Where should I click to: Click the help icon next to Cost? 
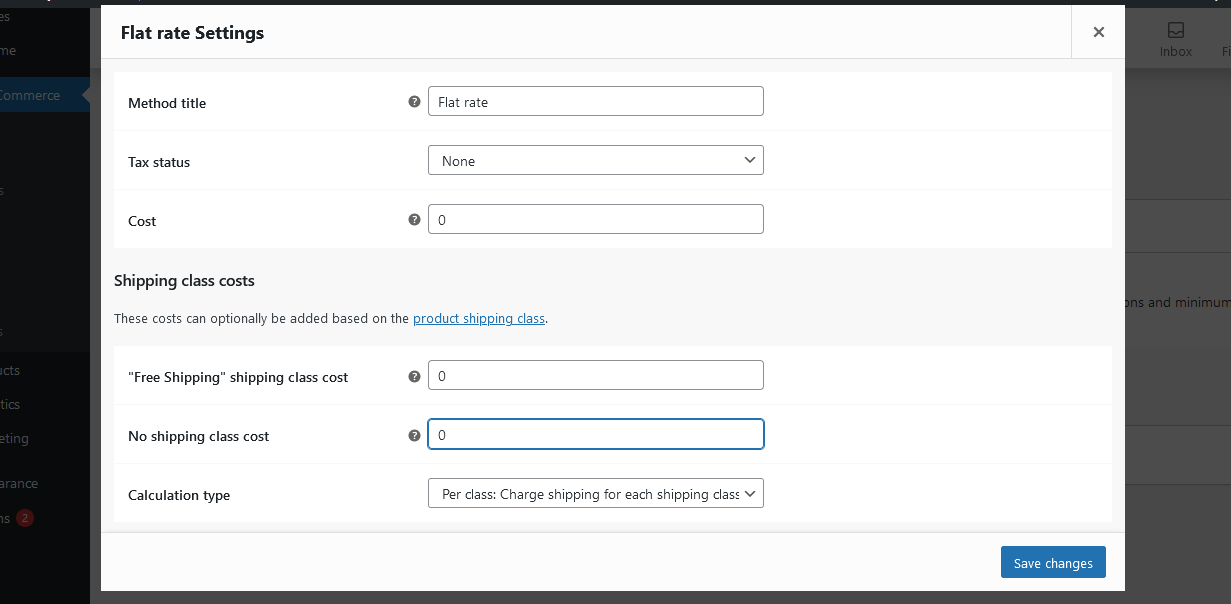(x=414, y=220)
